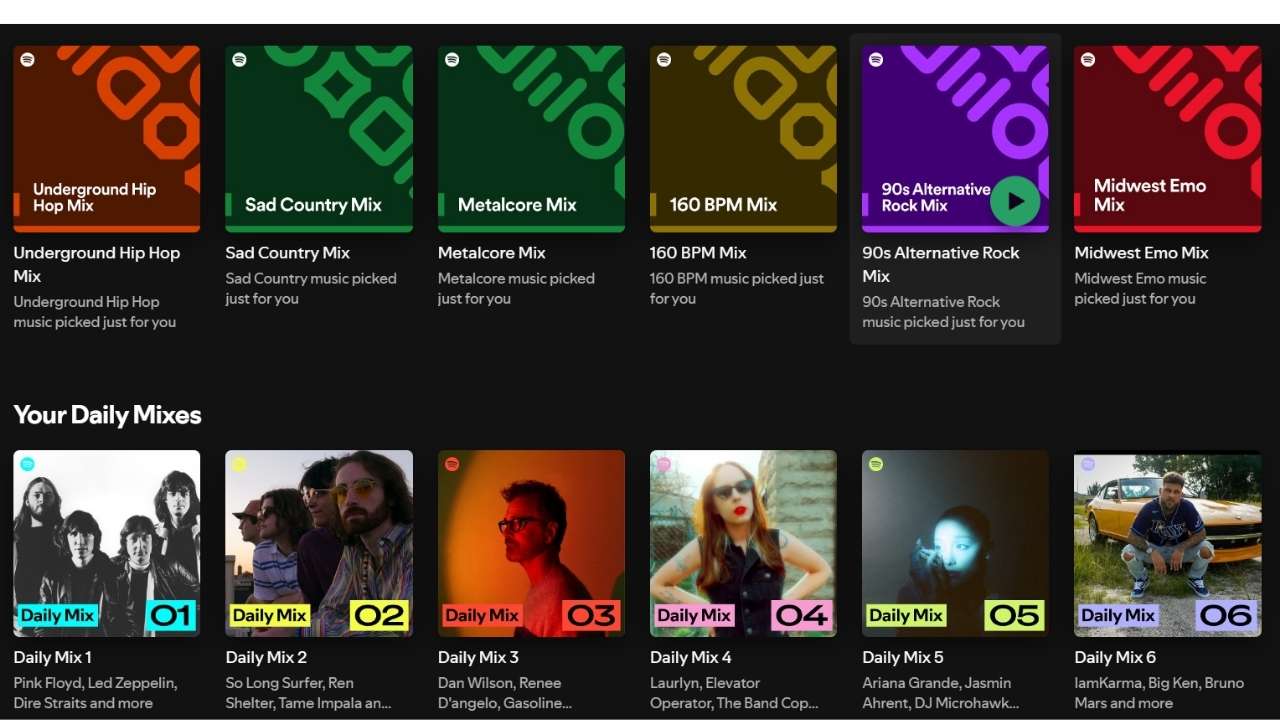Screen dimensions: 1280x720
Task: Click the Sad Country Mix title link
Action: (288, 253)
